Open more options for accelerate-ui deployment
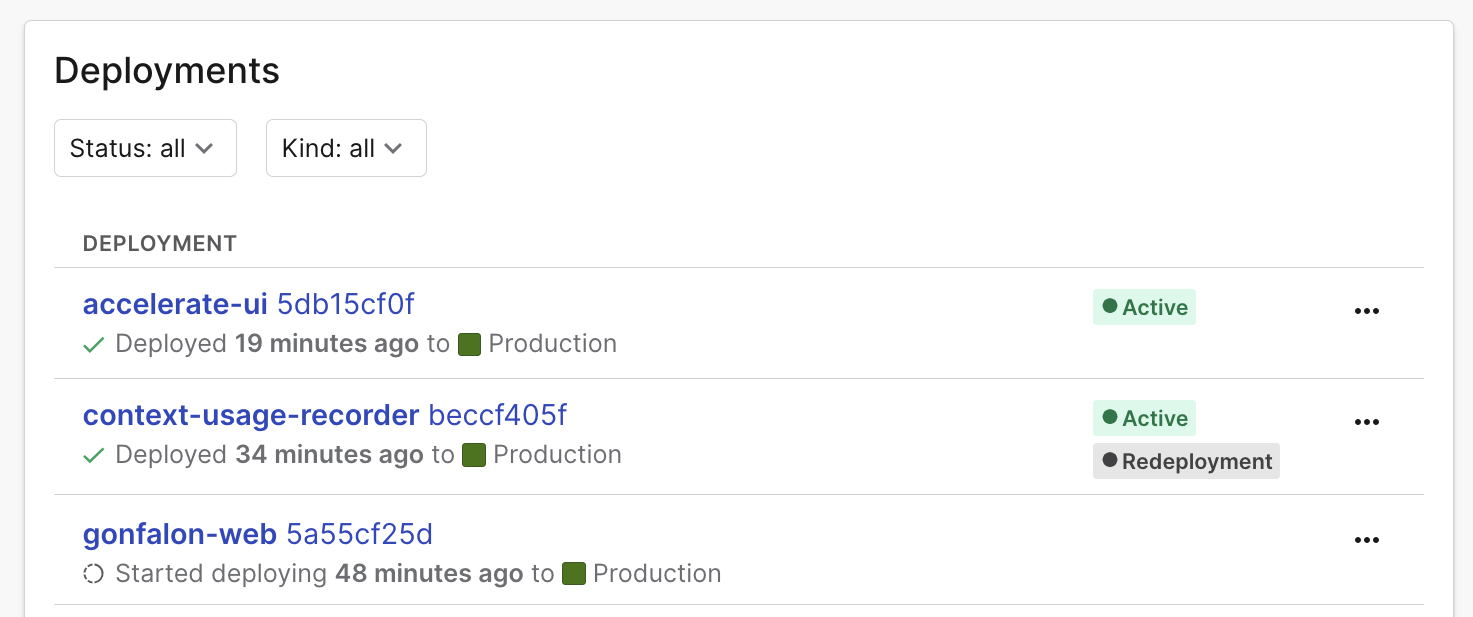1473x617 pixels. coord(1366,311)
